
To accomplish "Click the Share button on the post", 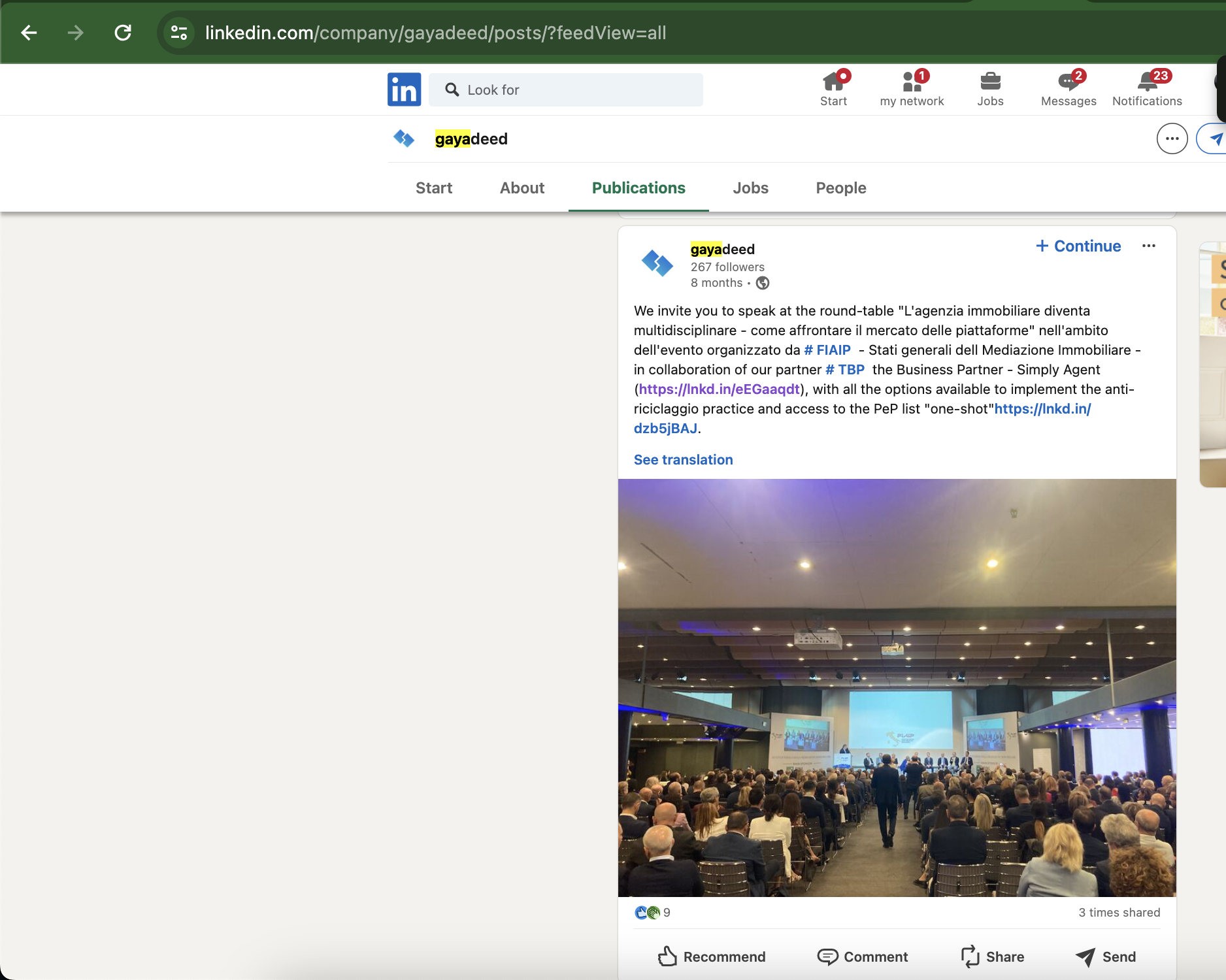I will tap(993, 956).
